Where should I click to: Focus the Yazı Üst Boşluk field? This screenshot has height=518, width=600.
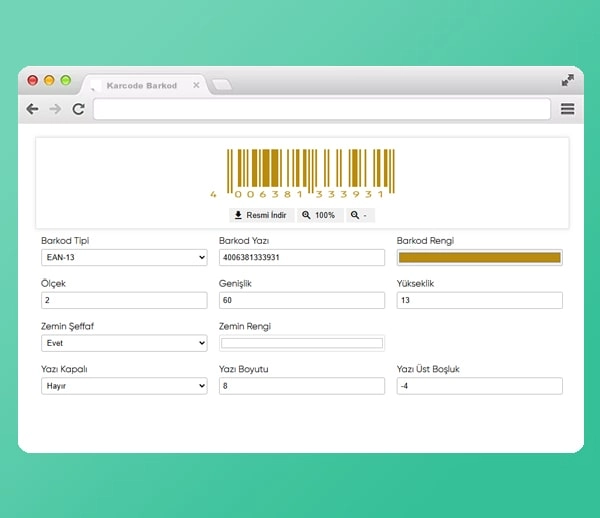[479, 386]
